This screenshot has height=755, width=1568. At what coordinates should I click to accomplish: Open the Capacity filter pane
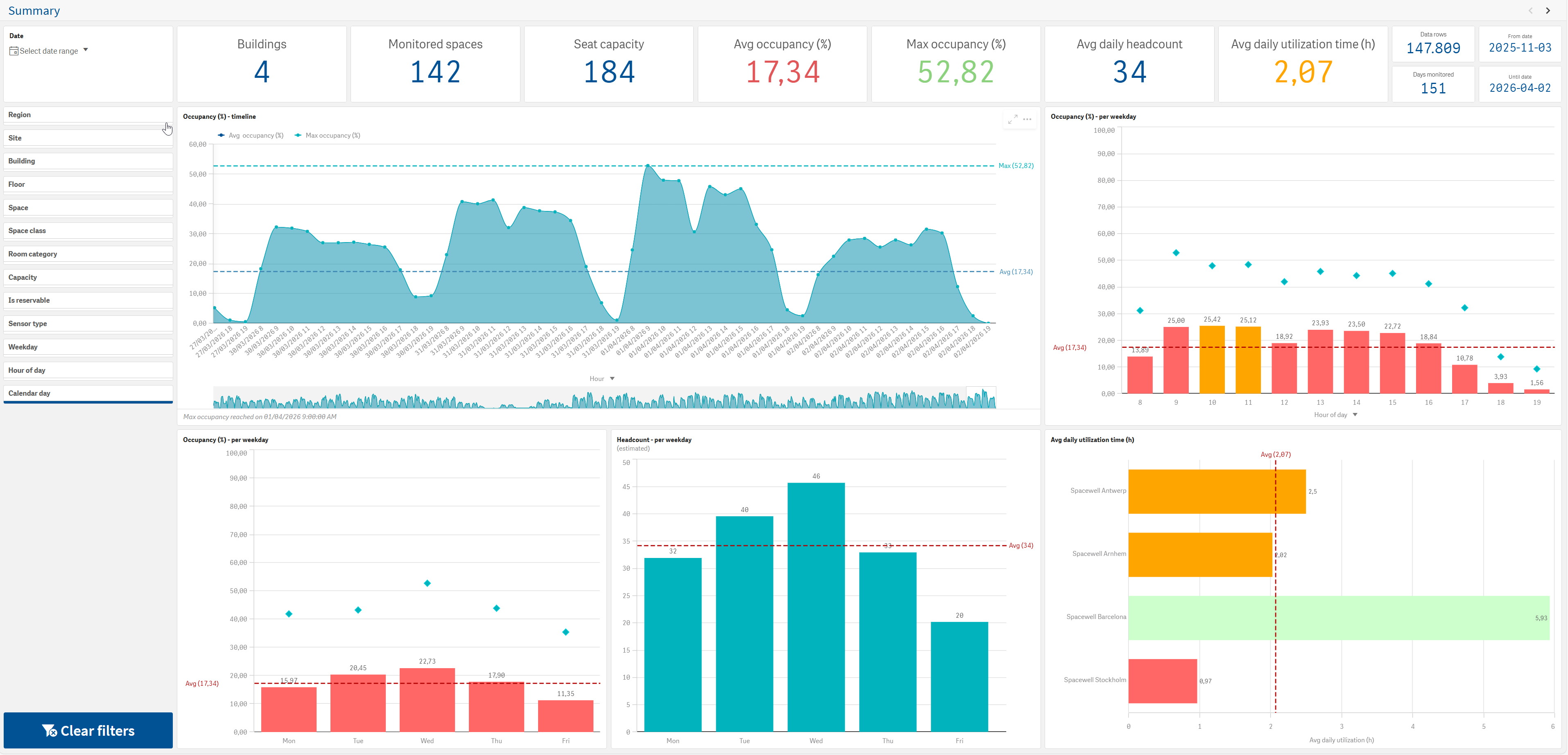88,278
